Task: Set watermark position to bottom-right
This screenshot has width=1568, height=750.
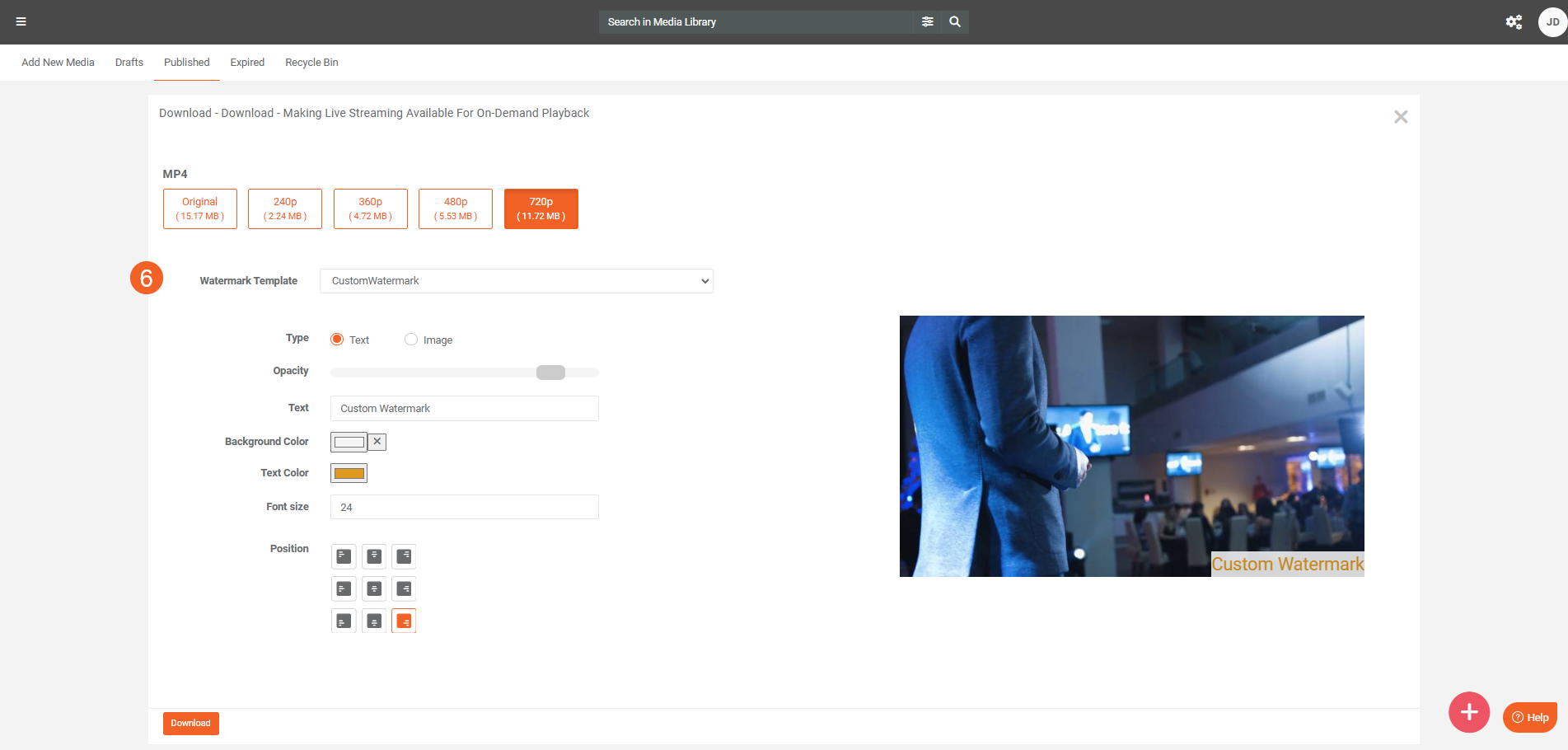Action: pyautogui.click(x=404, y=621)
